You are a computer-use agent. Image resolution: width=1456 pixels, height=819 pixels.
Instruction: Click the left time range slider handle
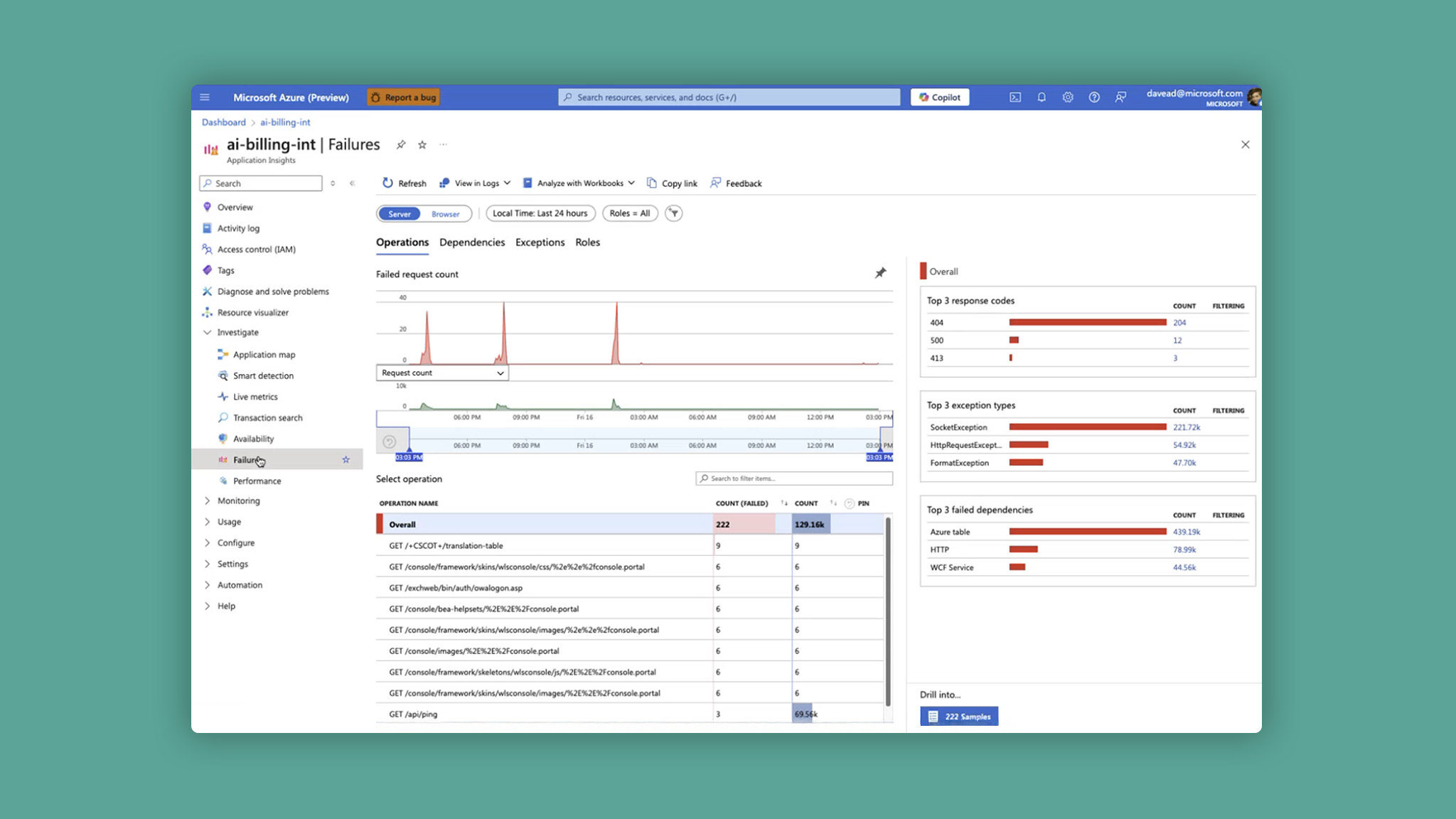409,449
